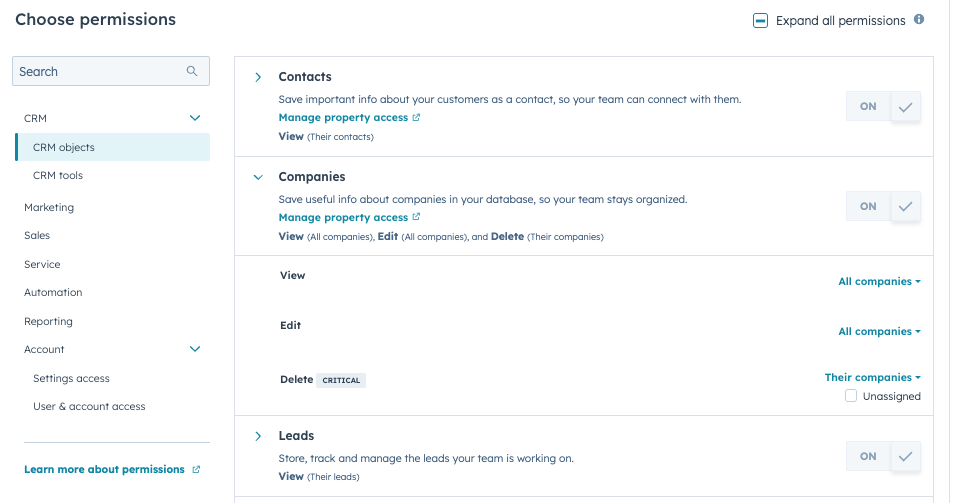Expand the Contacts permission section
Image resolution: width=959 pixels, height=503 pixels.
point(258,77)
